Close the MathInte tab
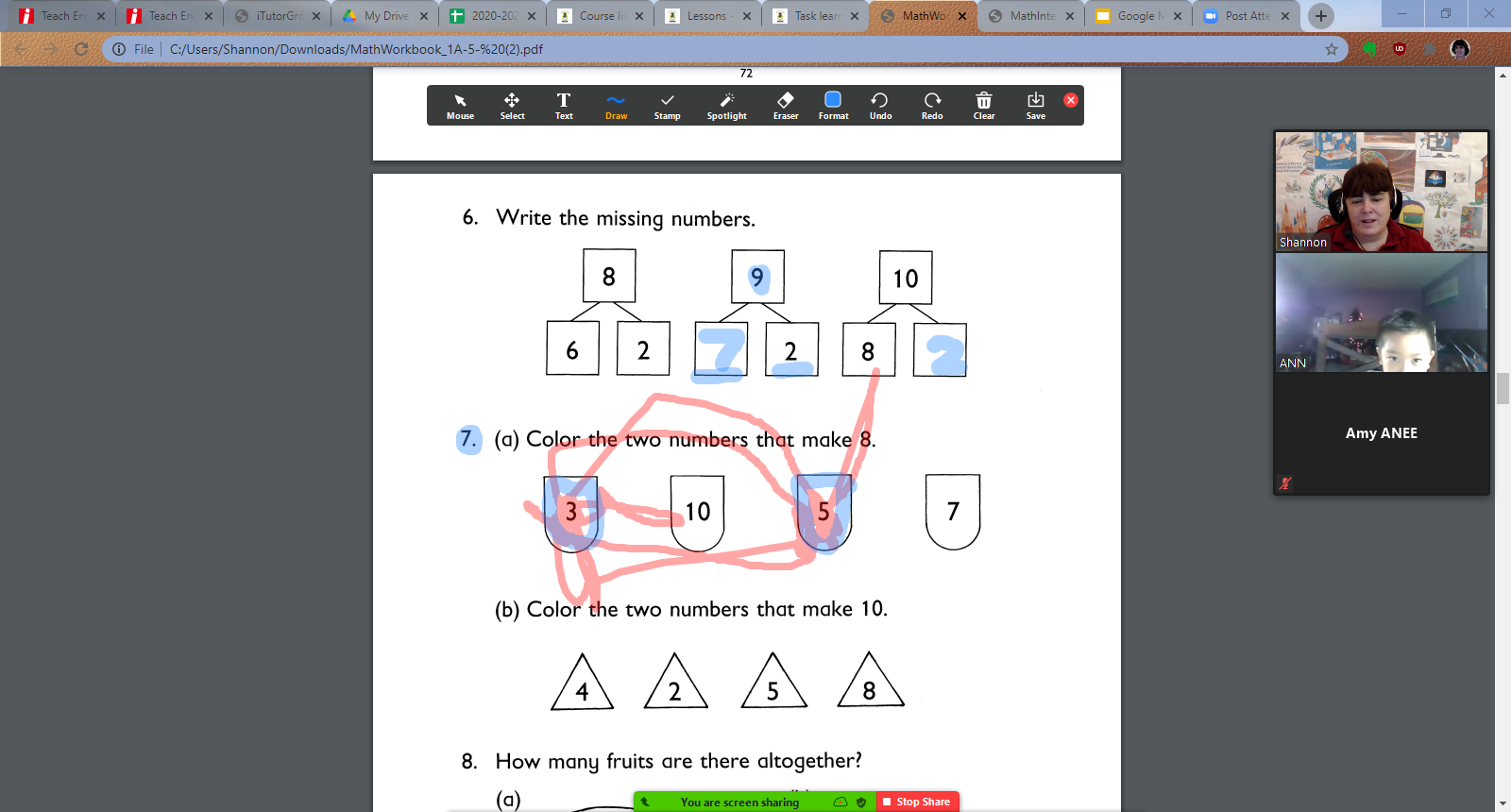1511x812 pixels. point(1070,16)
